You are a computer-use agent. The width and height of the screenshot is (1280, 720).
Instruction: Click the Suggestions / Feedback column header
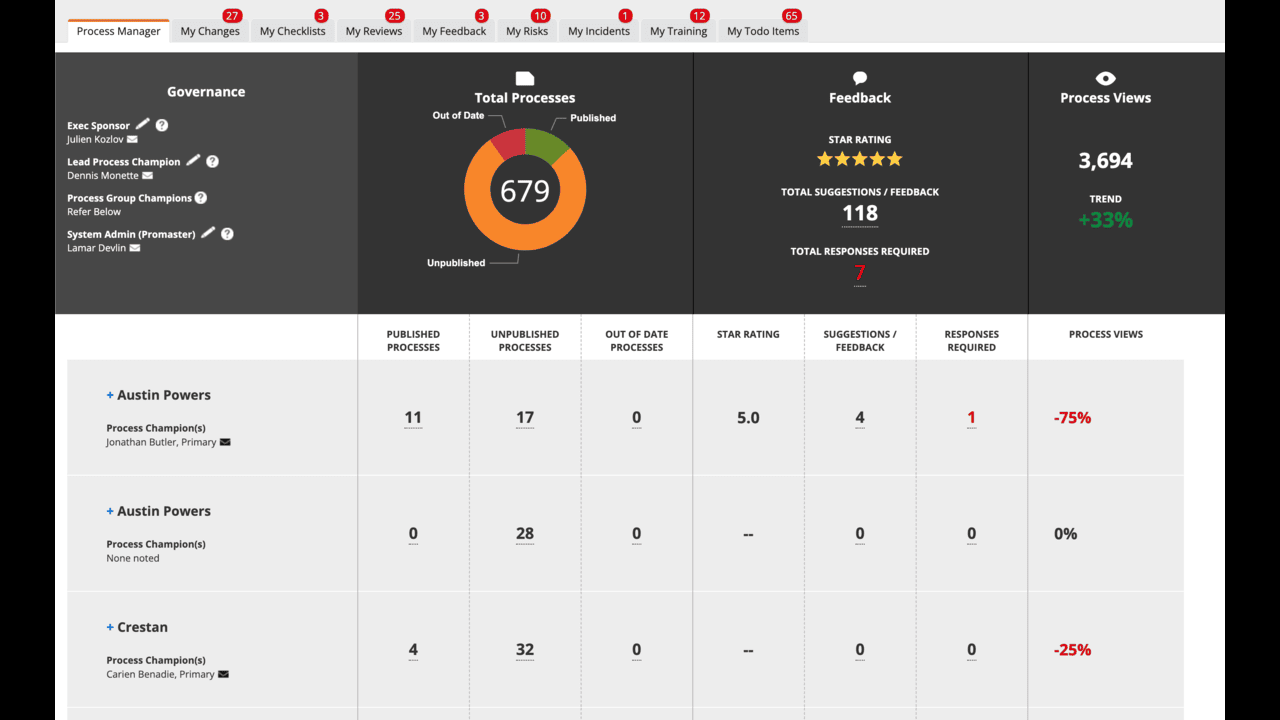(860, 341)
